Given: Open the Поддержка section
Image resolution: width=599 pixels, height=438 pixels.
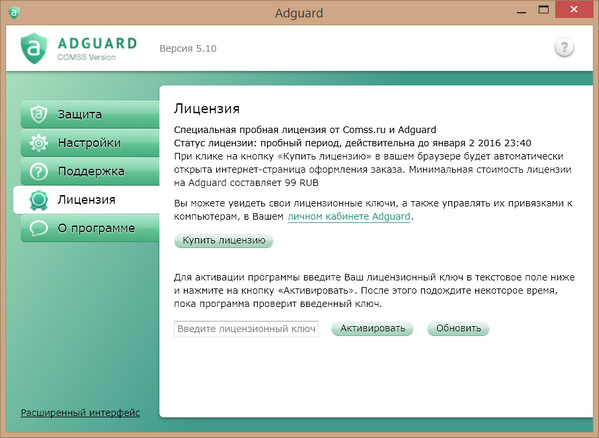Looking at the screenshot, I should coord(90,171).
